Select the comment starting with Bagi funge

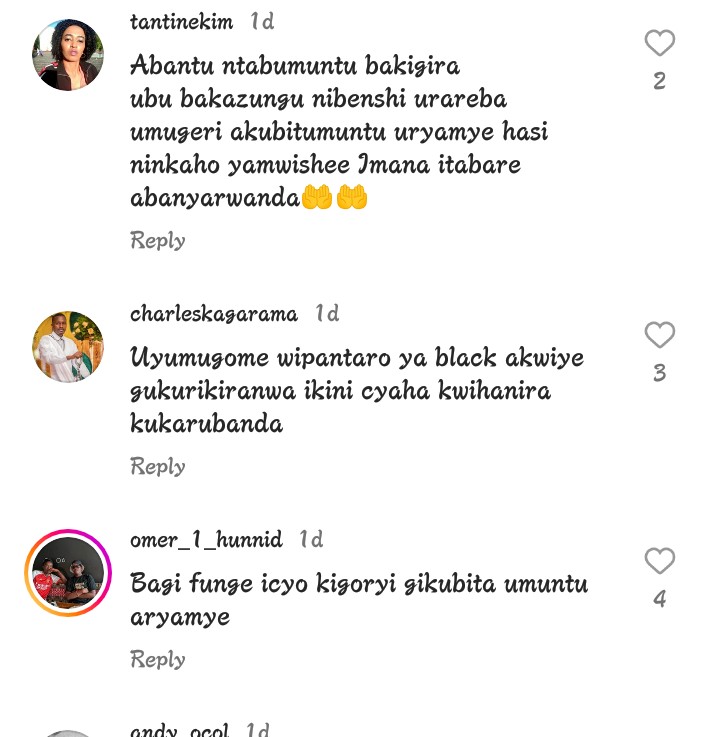[x=359, y=600]
